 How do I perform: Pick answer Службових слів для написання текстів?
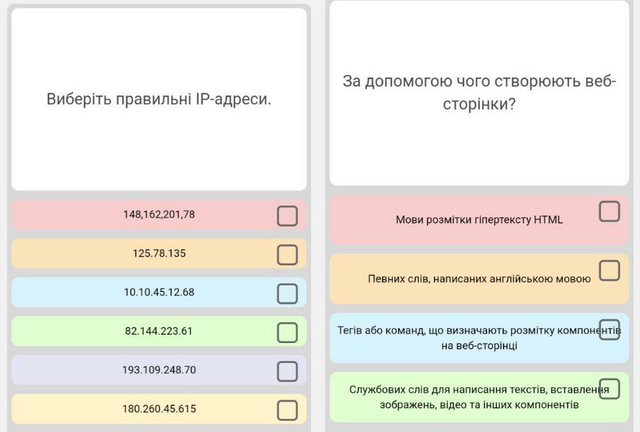(479, 397)
